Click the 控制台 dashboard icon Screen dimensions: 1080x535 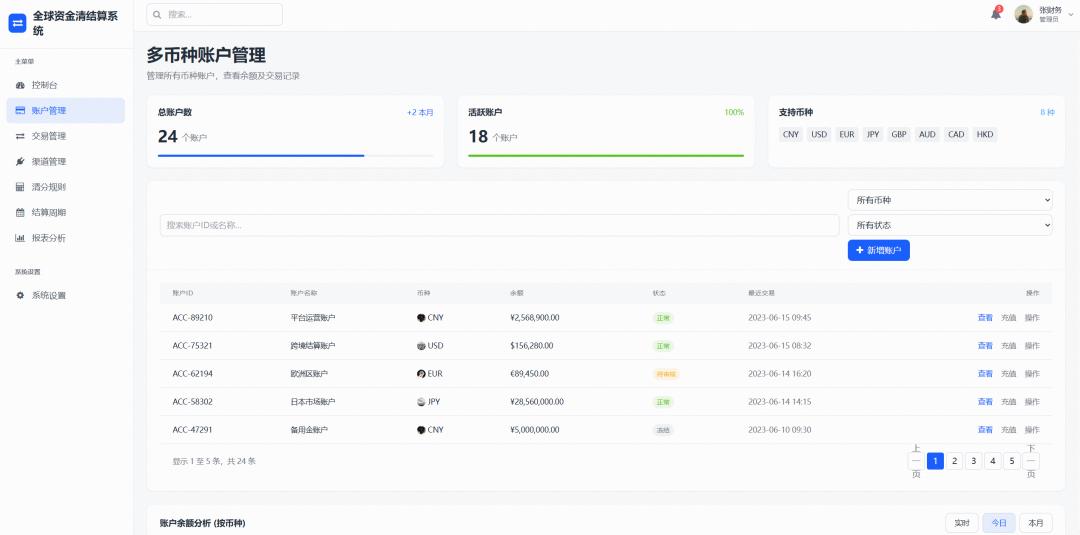pos(20,85)
